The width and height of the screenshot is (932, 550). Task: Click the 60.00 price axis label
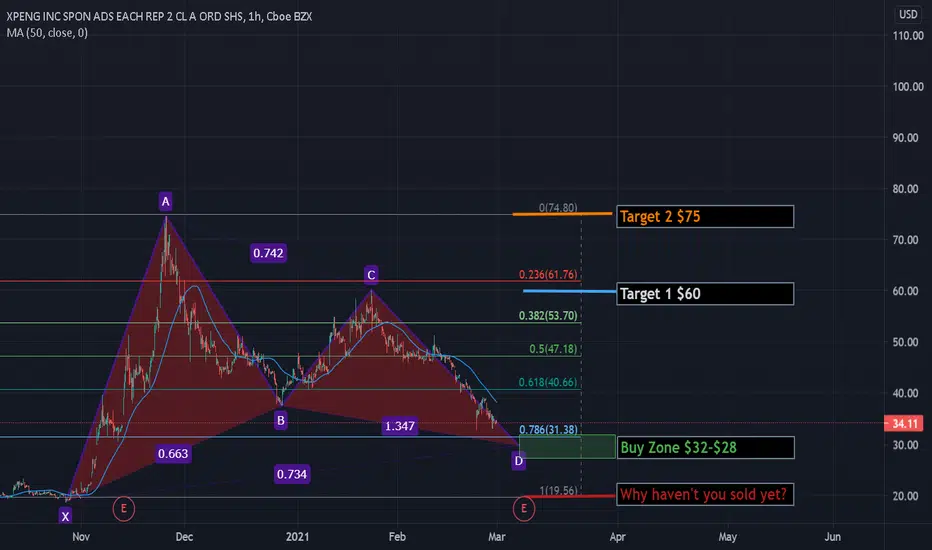point(905,291)
